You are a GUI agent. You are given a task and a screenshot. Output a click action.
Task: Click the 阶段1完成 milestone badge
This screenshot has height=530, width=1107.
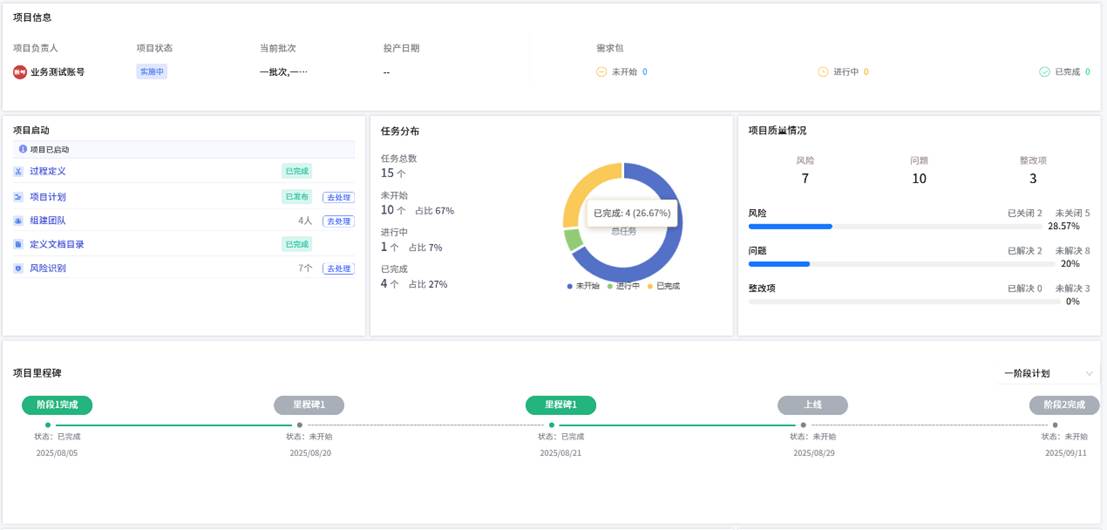(57, 405)
